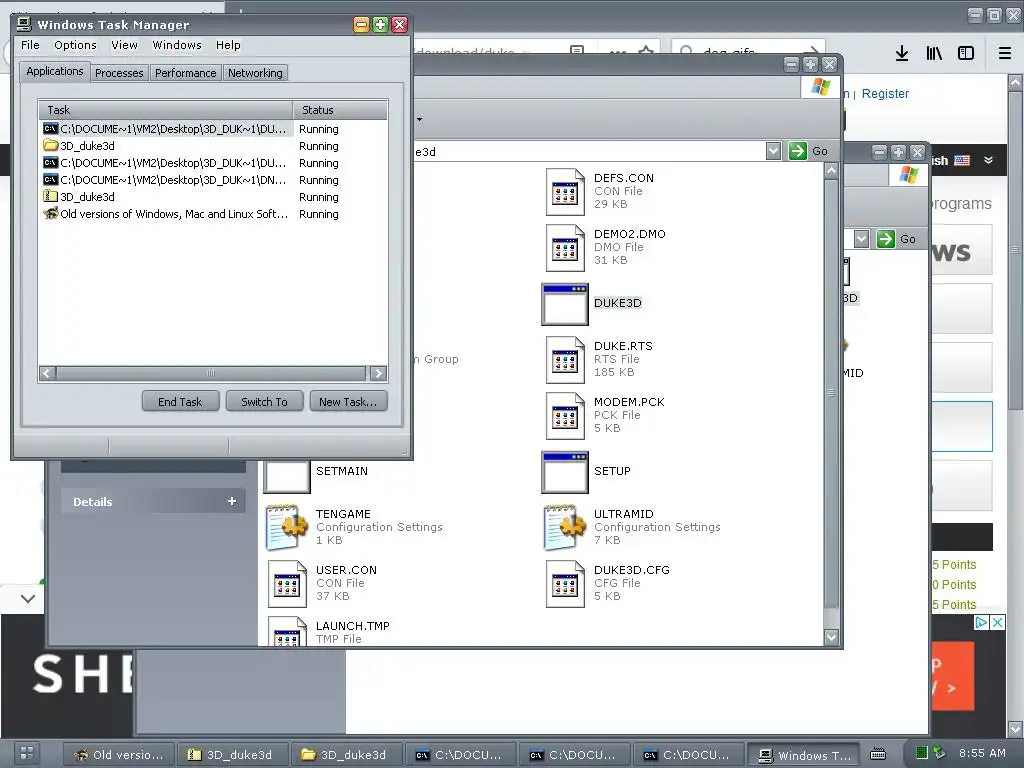Click the chevron-down expander at left edge
Viewport: 1024px width, 768px height.
(x=27, y=598)
